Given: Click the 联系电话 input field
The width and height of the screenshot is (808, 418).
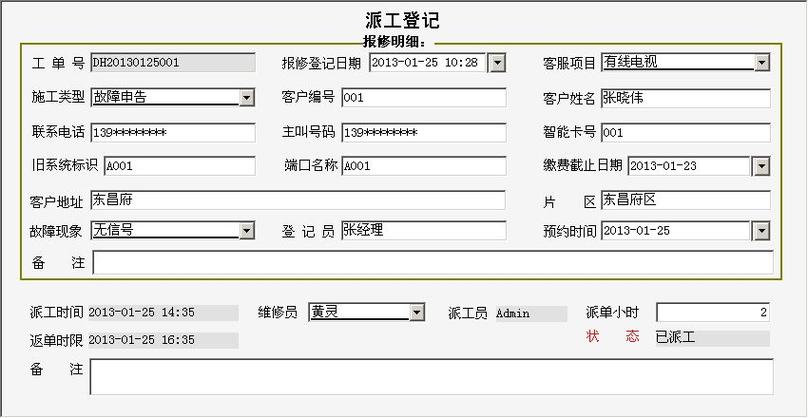Looking at the screenshot, I should point(173,132).
